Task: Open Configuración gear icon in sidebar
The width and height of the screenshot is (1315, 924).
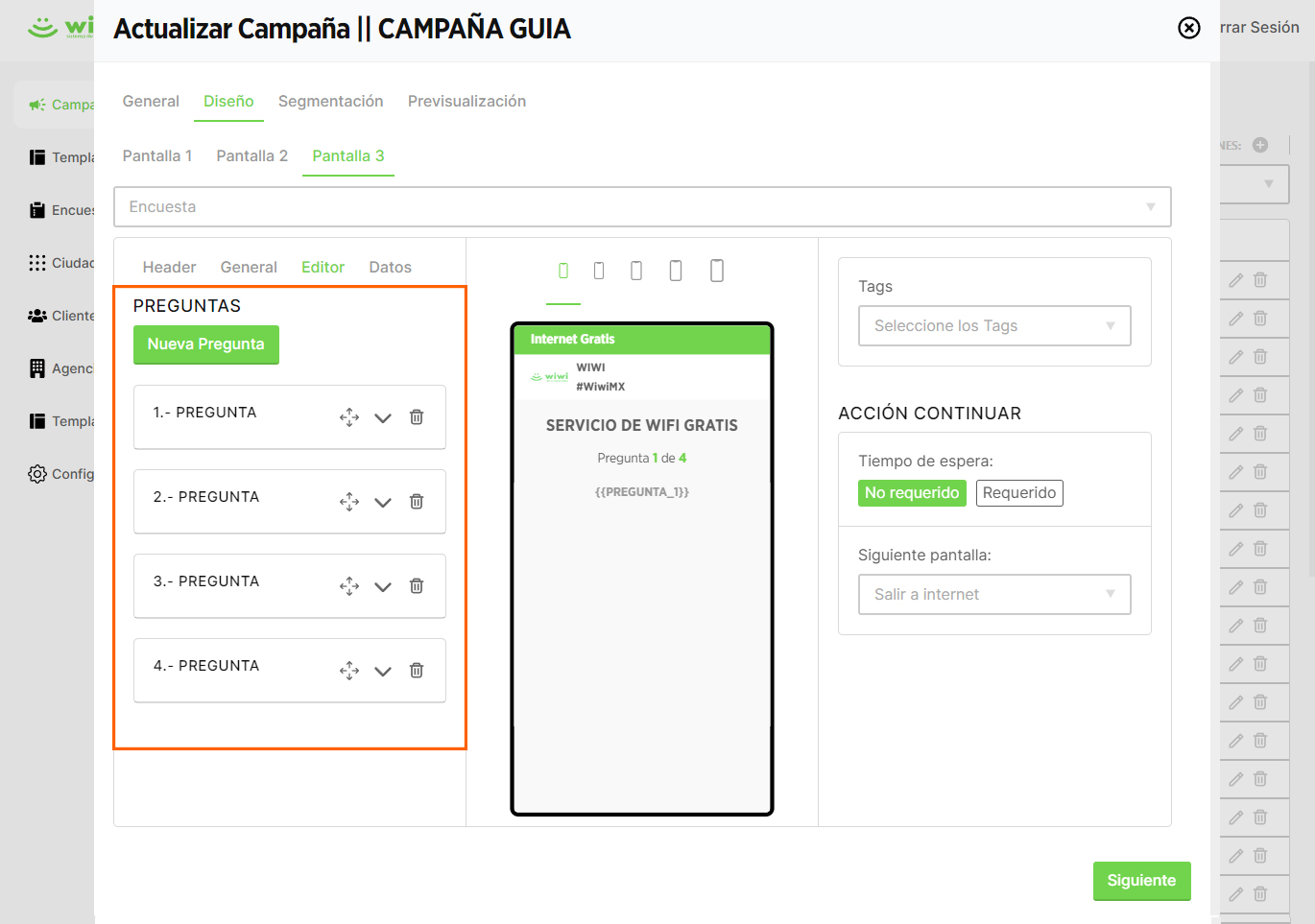Action: [x=37, y=474]
